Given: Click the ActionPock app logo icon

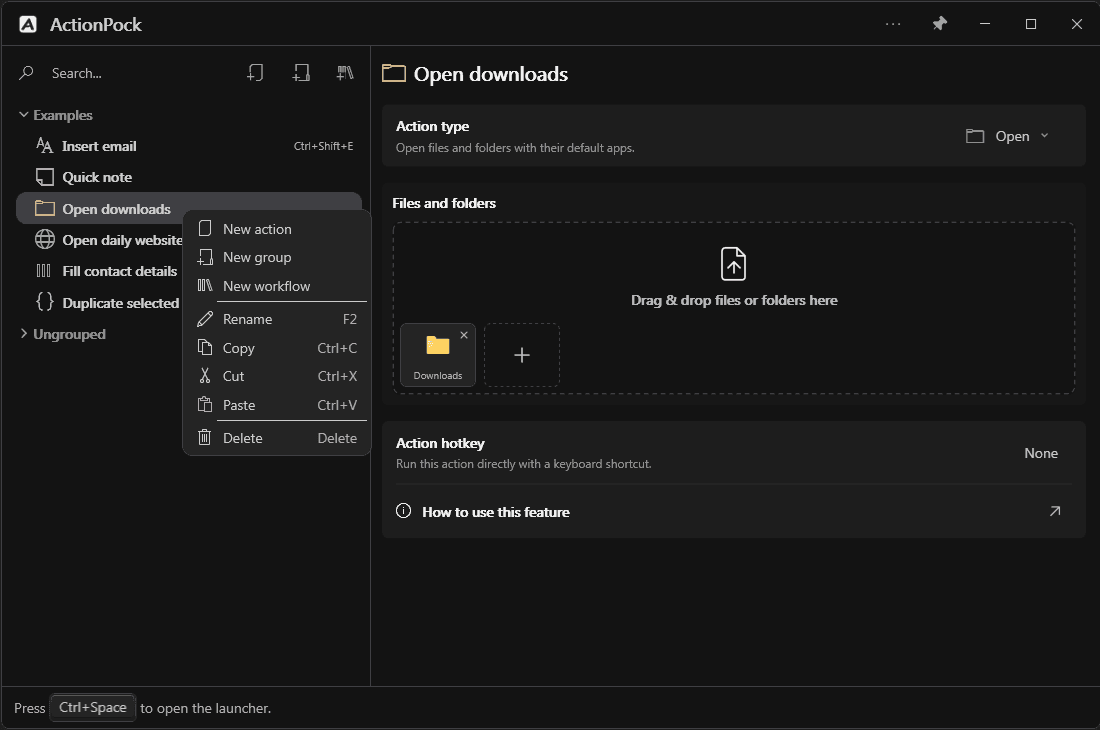Looking at the screenshot, I should coord(28,25).
